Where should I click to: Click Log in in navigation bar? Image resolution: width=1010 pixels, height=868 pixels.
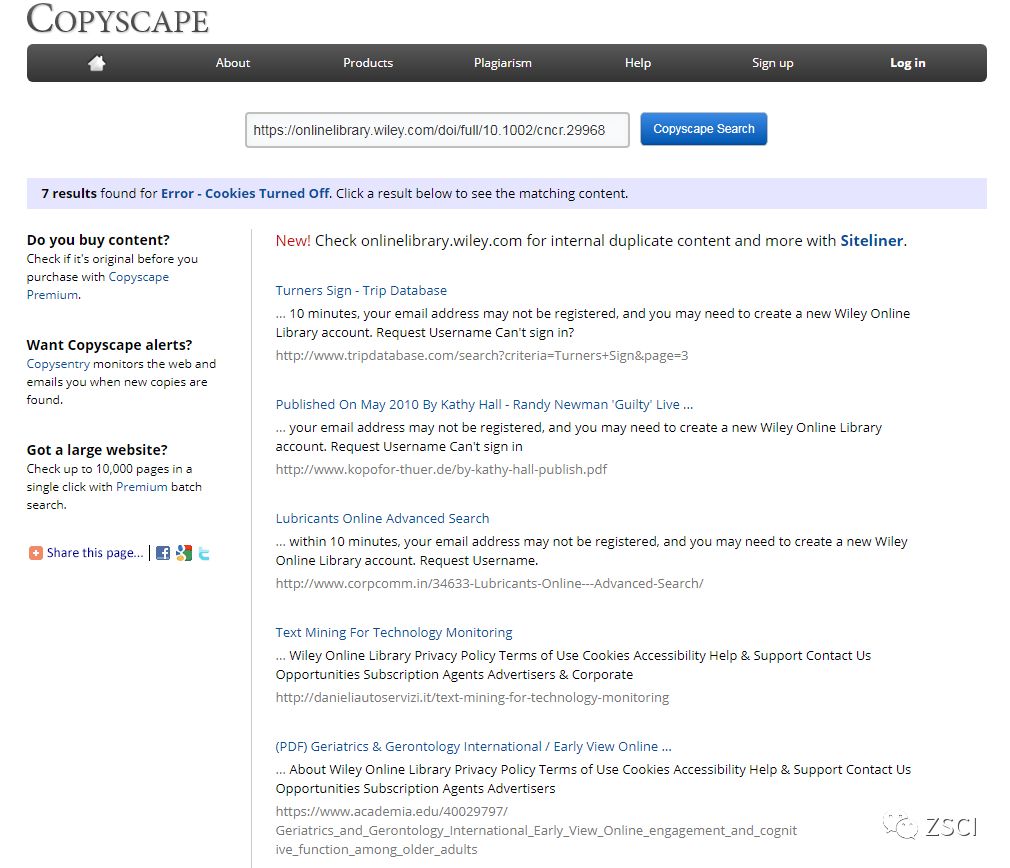908,63
